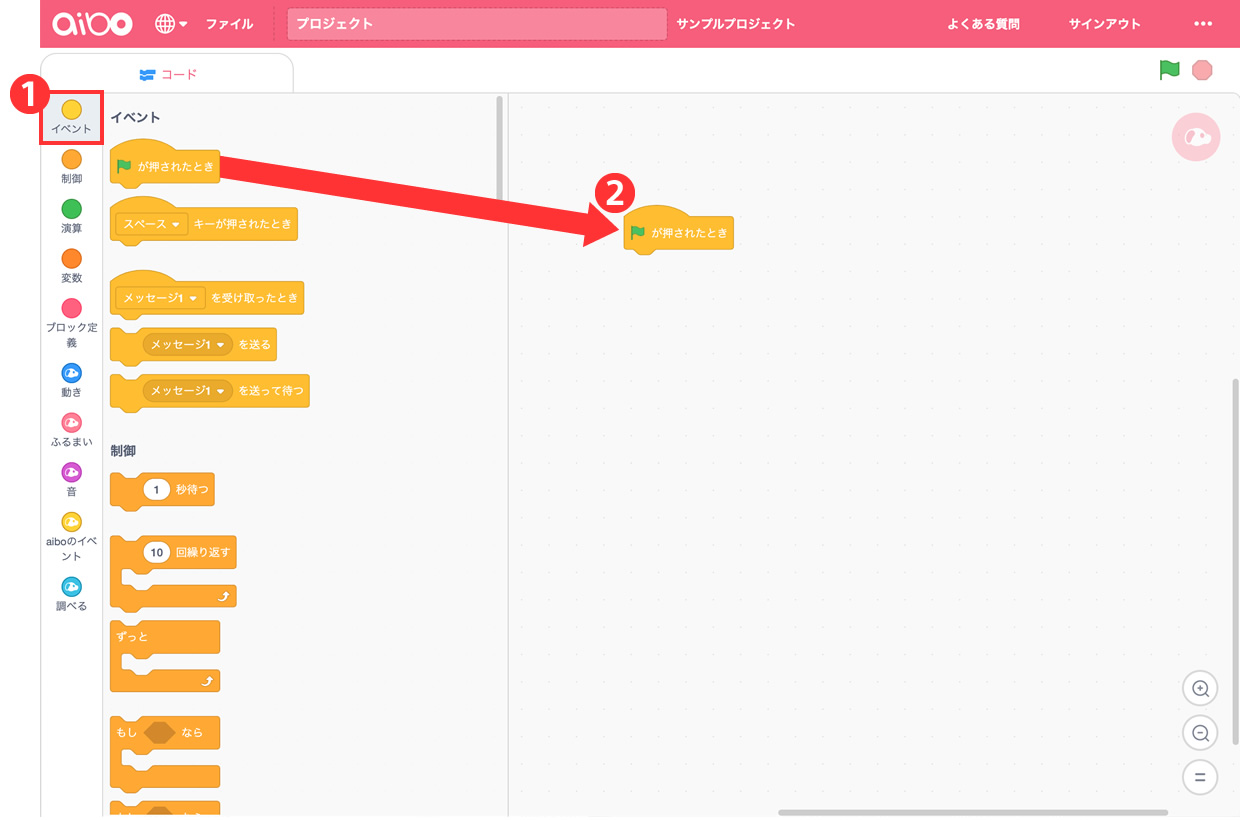The height and width of the screenshot is (820, 1240).
Task: Select the 音 category icon
Action: [72, 472]
